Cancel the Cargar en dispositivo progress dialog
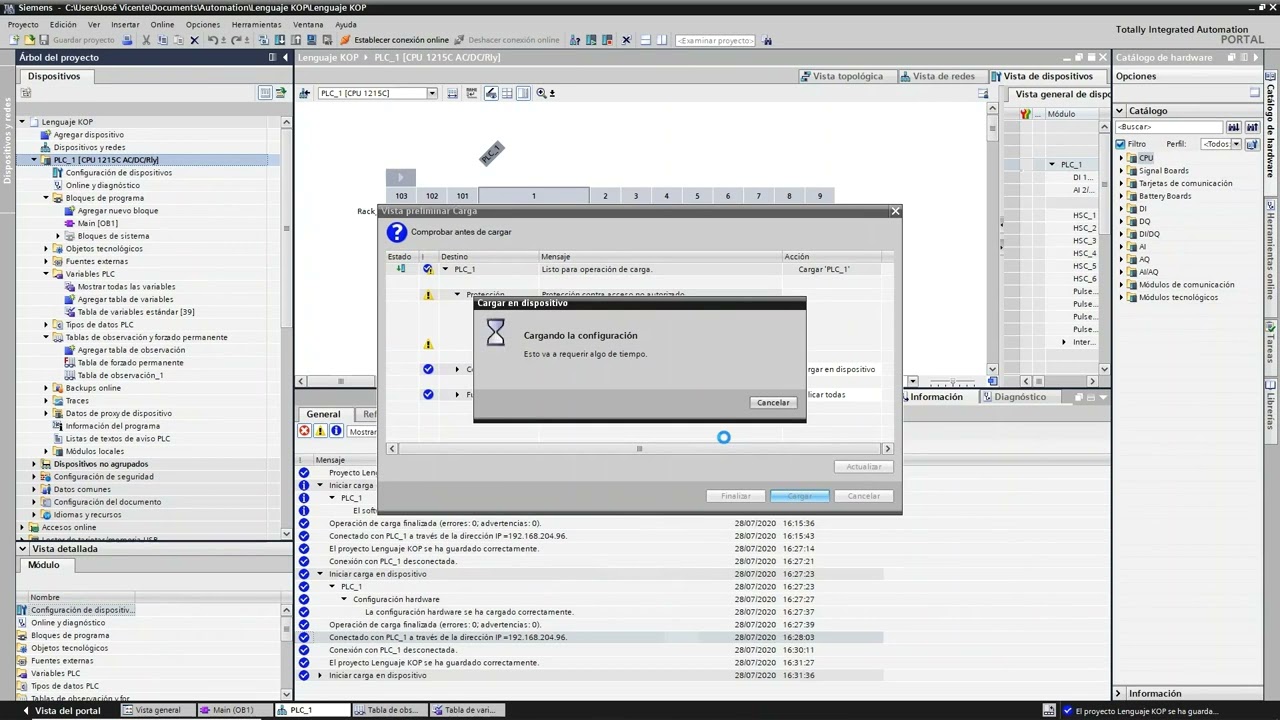Screen dimensions: 1280x720 click(773, 402)
